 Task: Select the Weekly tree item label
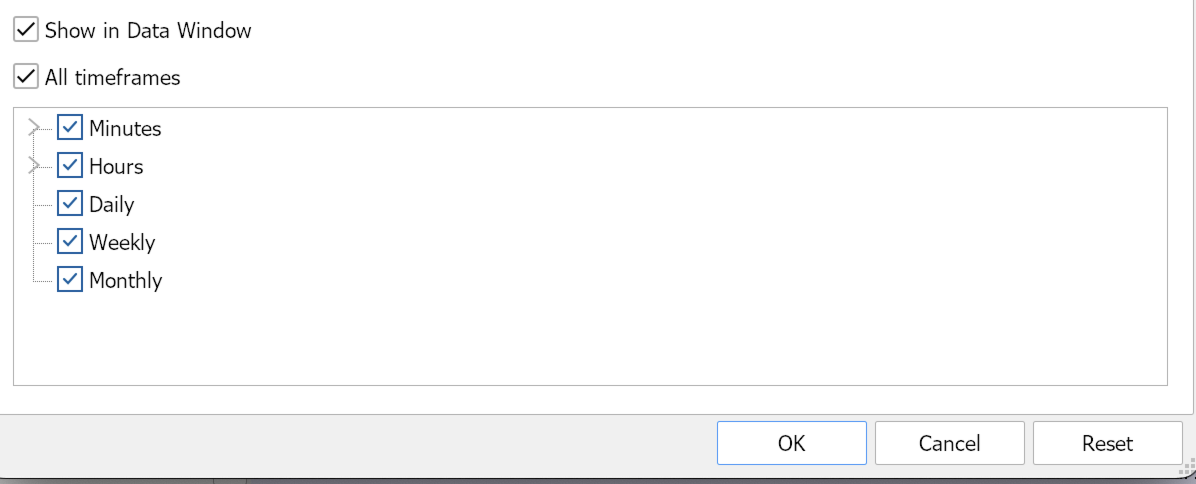pos(122,243)
